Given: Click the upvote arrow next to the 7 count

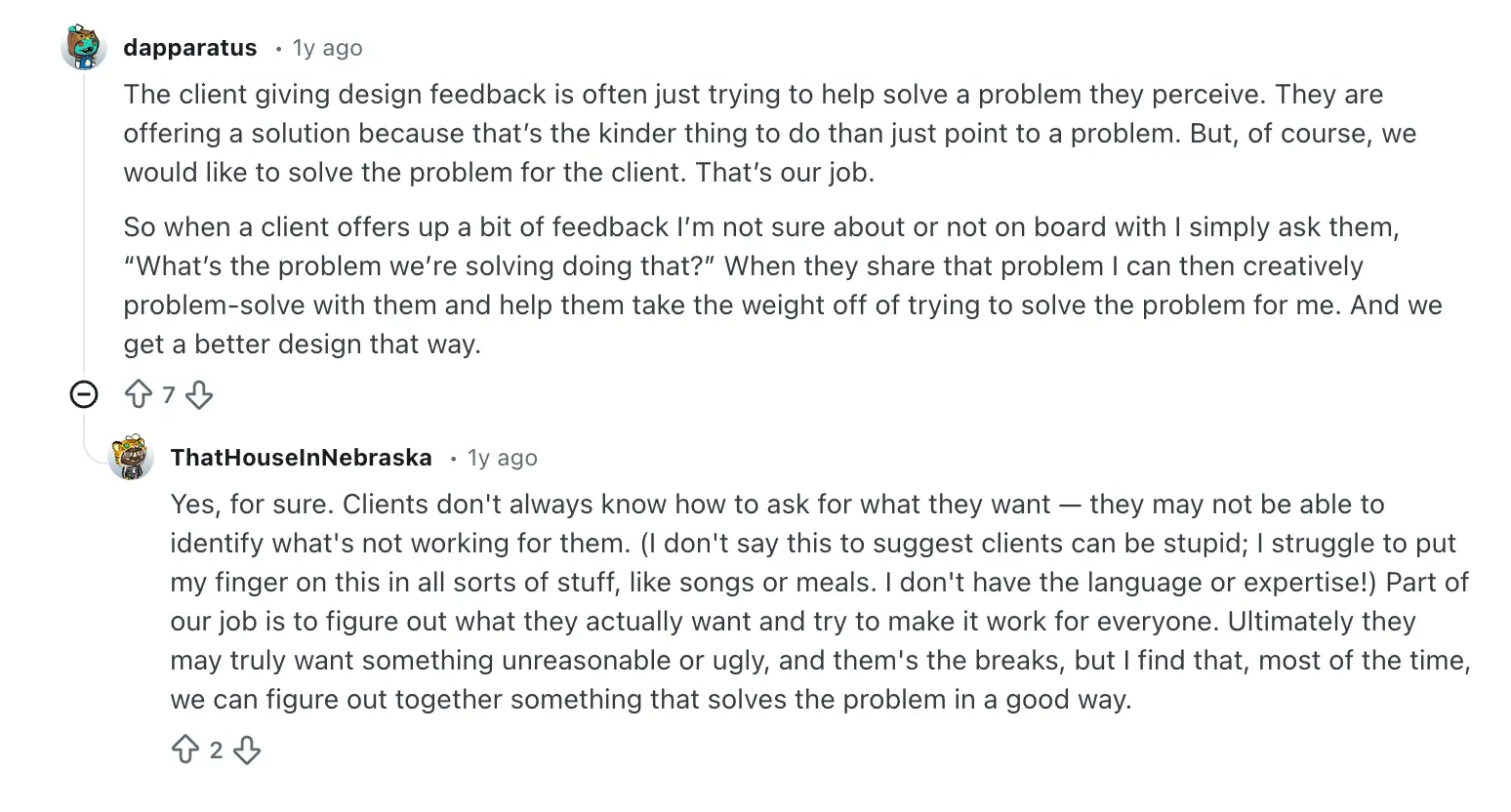Looking at the screenshot, I should pyautogui.click(x=138, y=394).
